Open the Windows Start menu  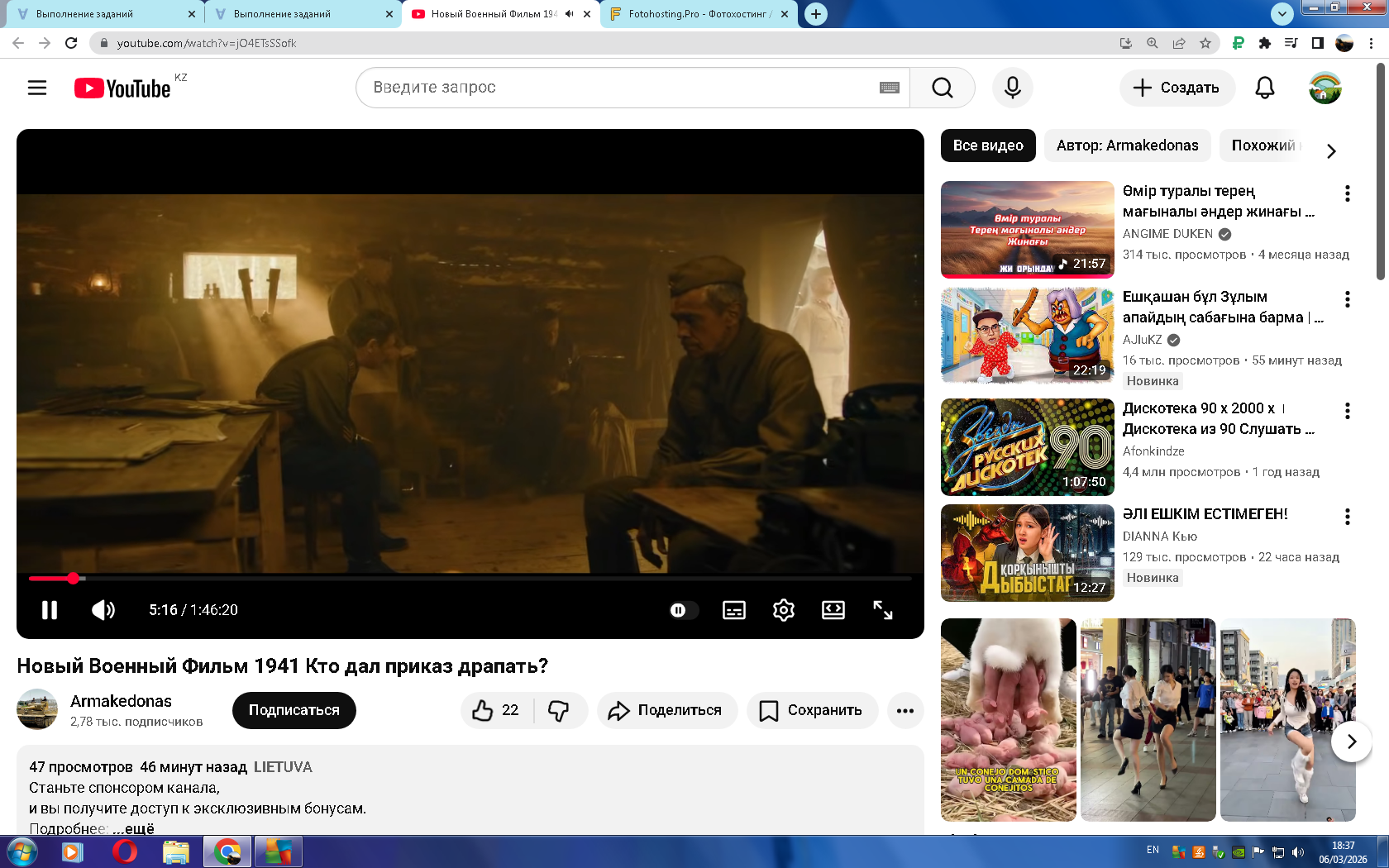(x=21, y=851)
